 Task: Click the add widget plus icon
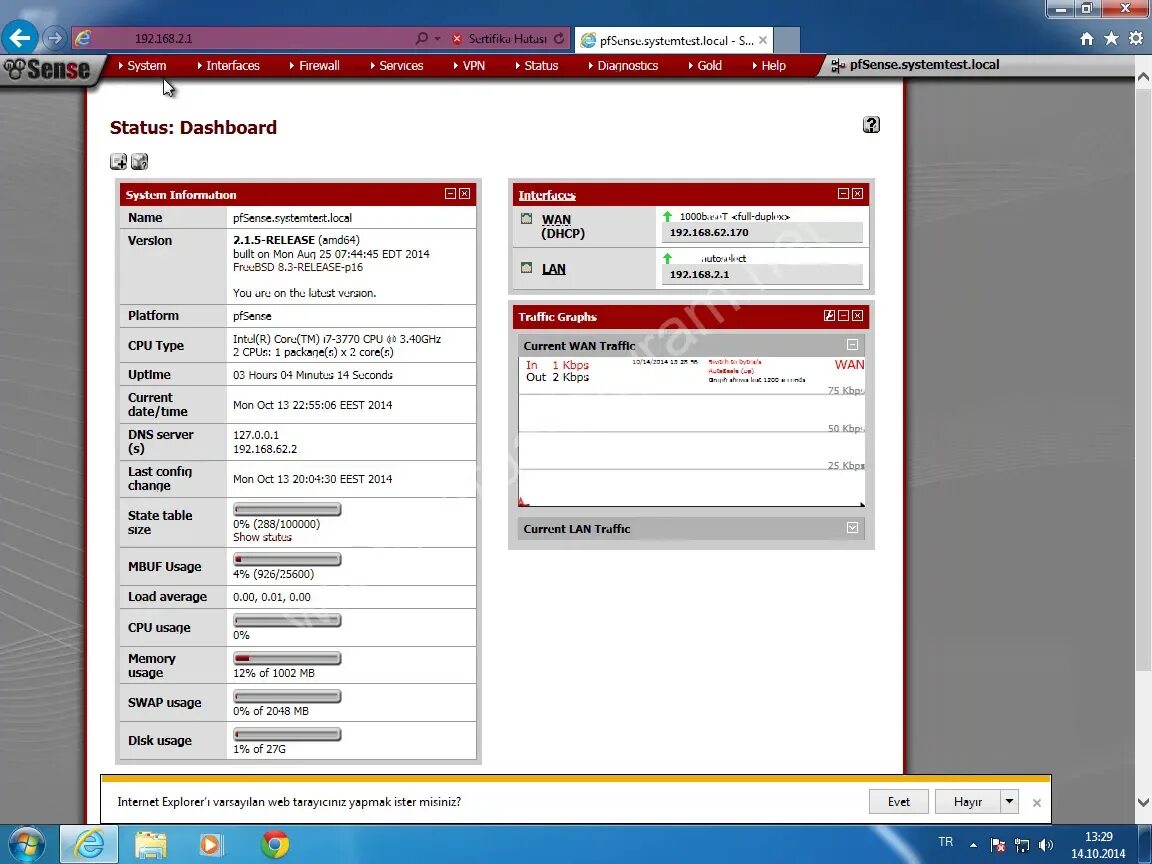click(118, 162)
